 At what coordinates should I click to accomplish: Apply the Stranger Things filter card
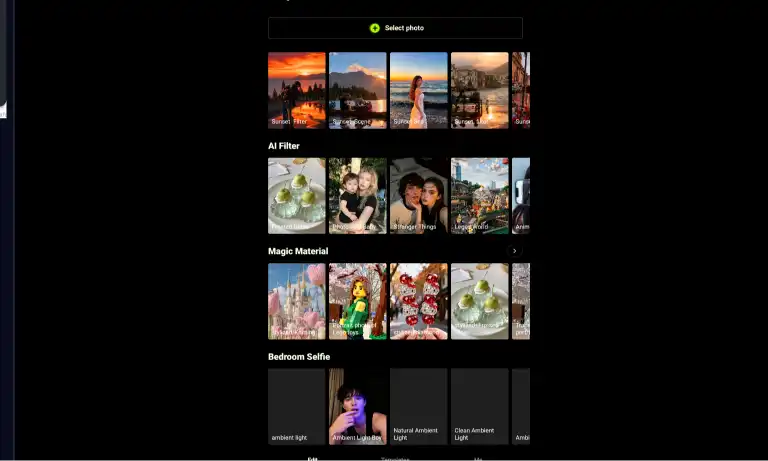coord(419,195)
